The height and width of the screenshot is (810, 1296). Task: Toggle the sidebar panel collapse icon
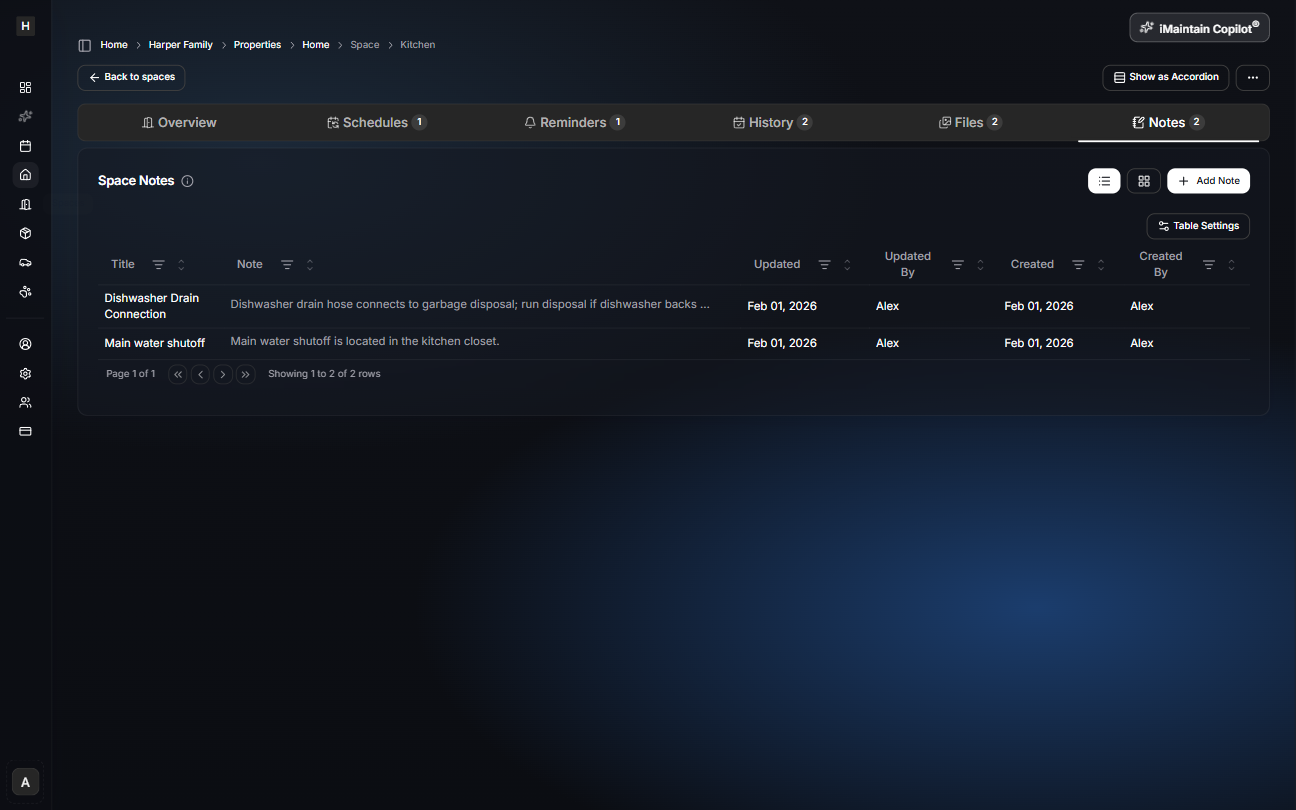pyautogui.click(x=85, y=45)
